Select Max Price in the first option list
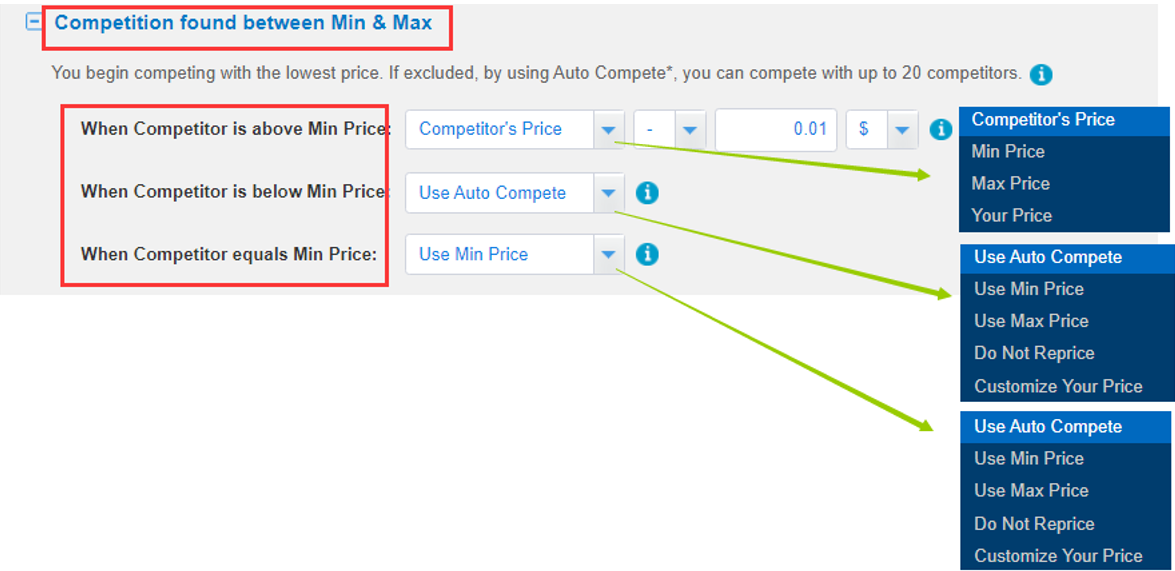Viewport: 1175px width, 571px height. pos(1010,184)
